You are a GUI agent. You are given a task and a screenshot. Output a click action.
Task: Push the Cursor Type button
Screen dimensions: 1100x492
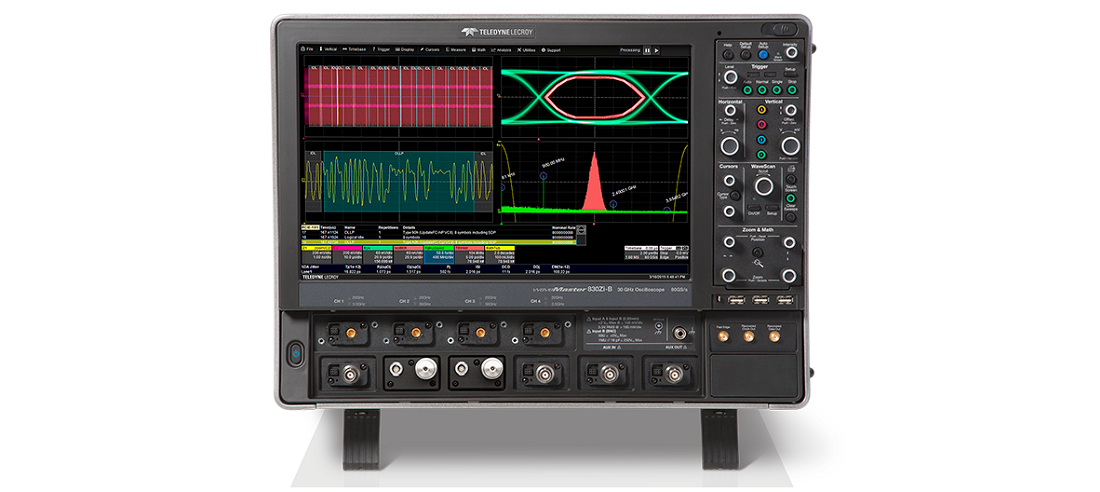click(737, 194)
